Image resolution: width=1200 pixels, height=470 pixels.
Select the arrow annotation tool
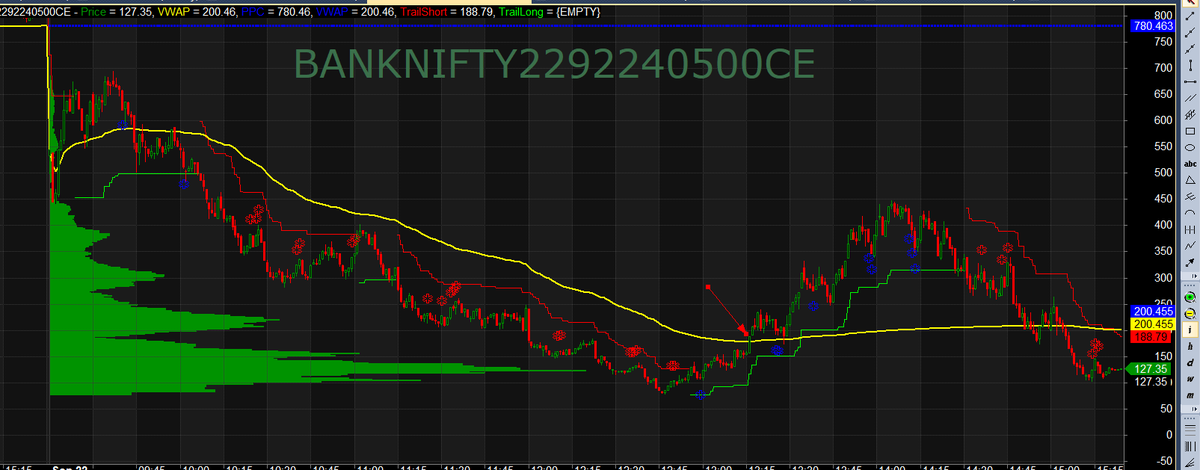1190,262
